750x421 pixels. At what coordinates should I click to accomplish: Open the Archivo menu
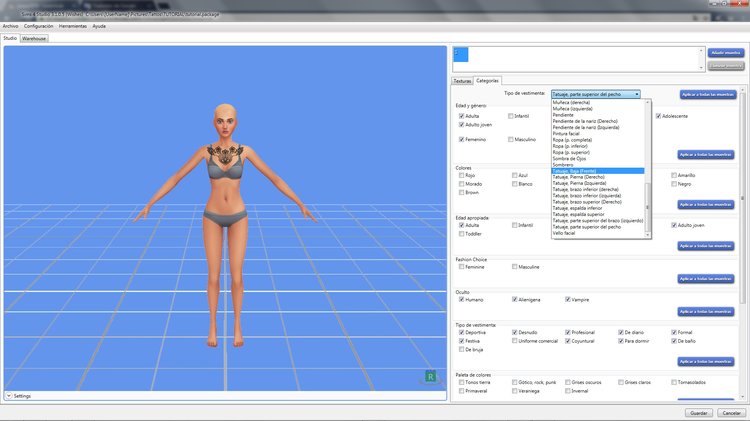tap(11, 26)
